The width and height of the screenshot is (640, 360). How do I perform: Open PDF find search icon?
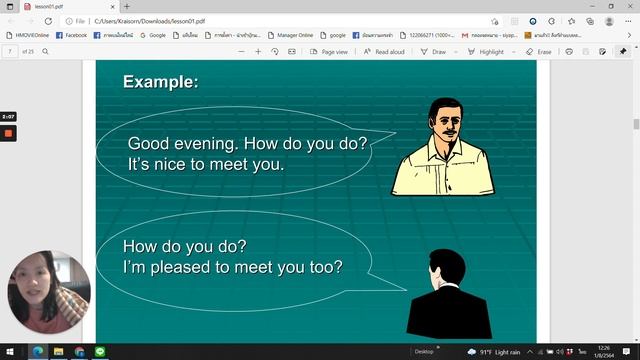(x=45, y=52)
